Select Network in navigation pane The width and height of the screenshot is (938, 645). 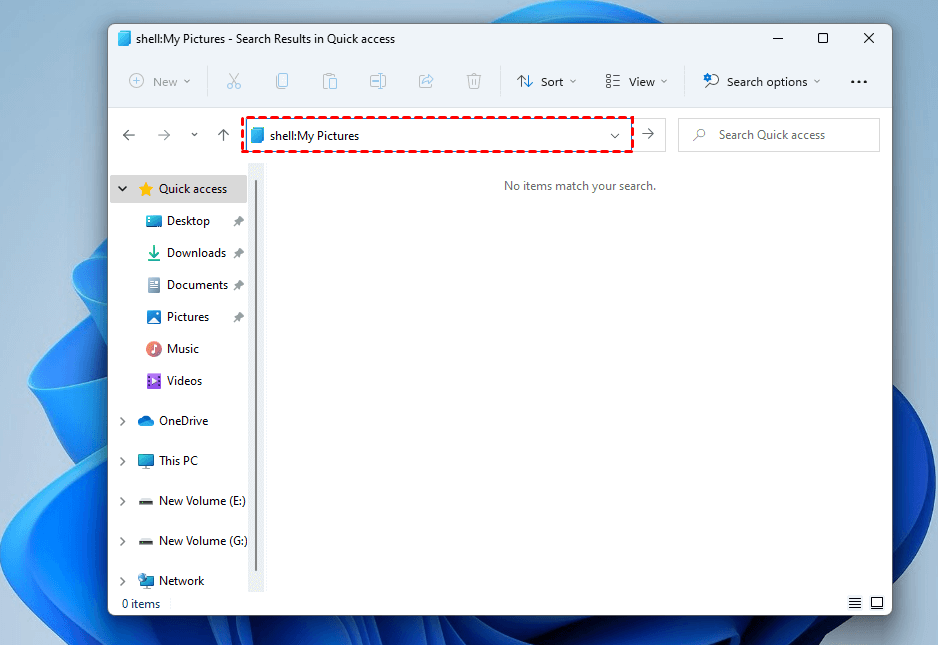tap(181, 581)
